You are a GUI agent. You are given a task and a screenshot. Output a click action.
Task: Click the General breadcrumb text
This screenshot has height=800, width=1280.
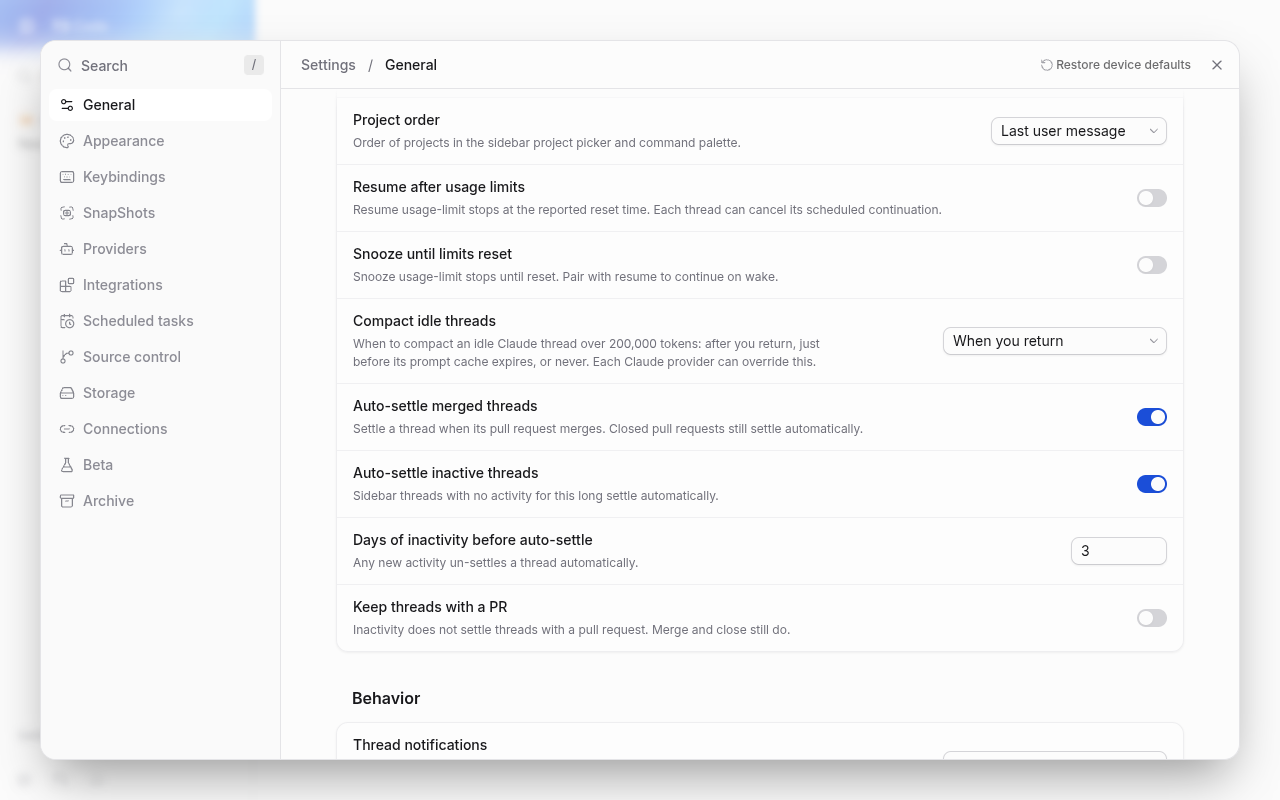coord(411,65)
